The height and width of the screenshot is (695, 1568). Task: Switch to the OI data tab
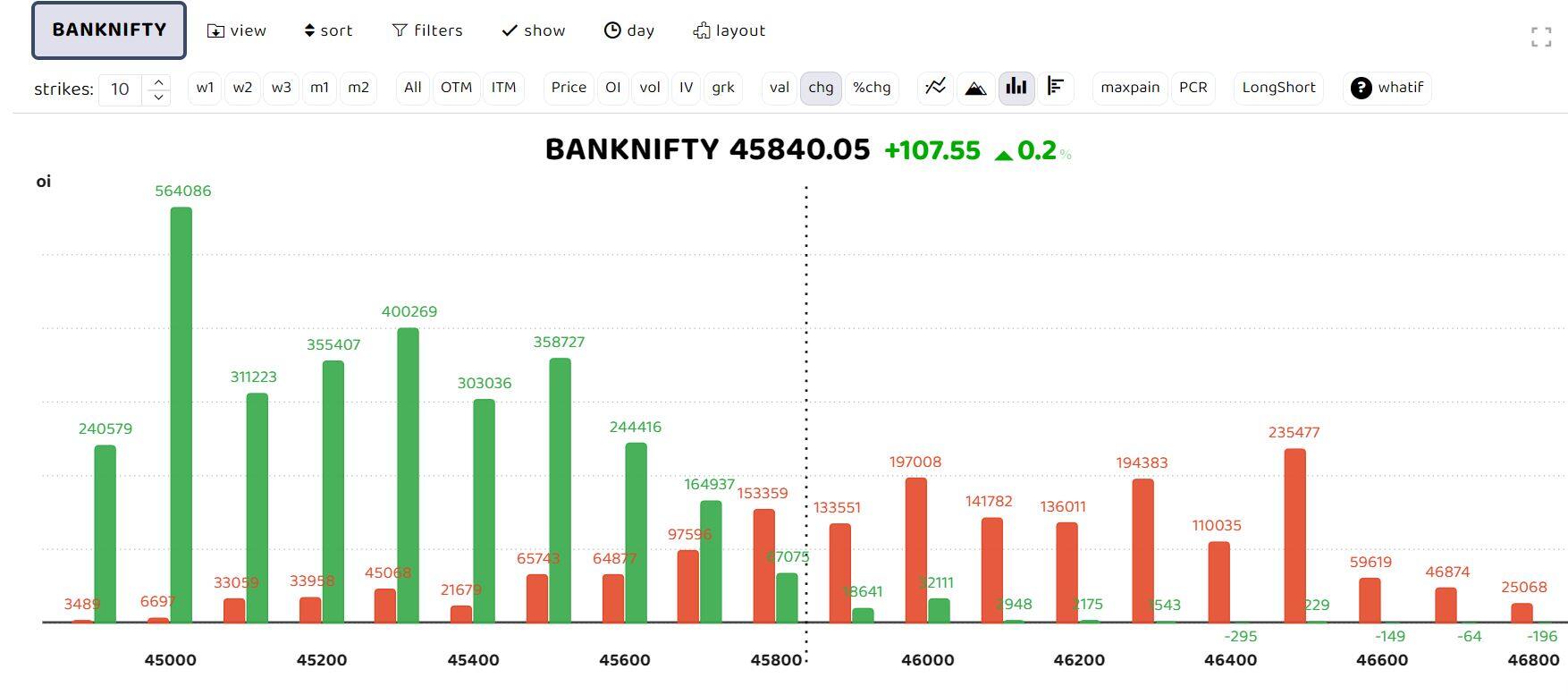click(x=612, y=88)
